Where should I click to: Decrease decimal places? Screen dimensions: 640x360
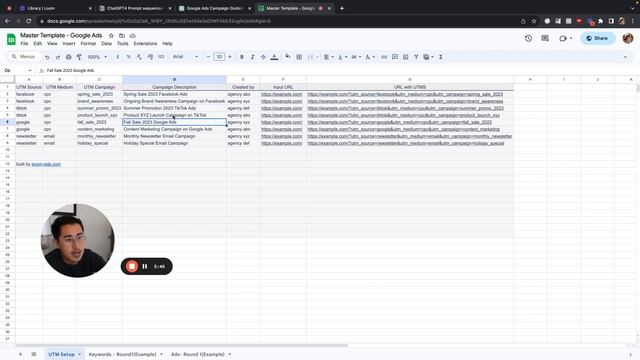coord(139,57)
